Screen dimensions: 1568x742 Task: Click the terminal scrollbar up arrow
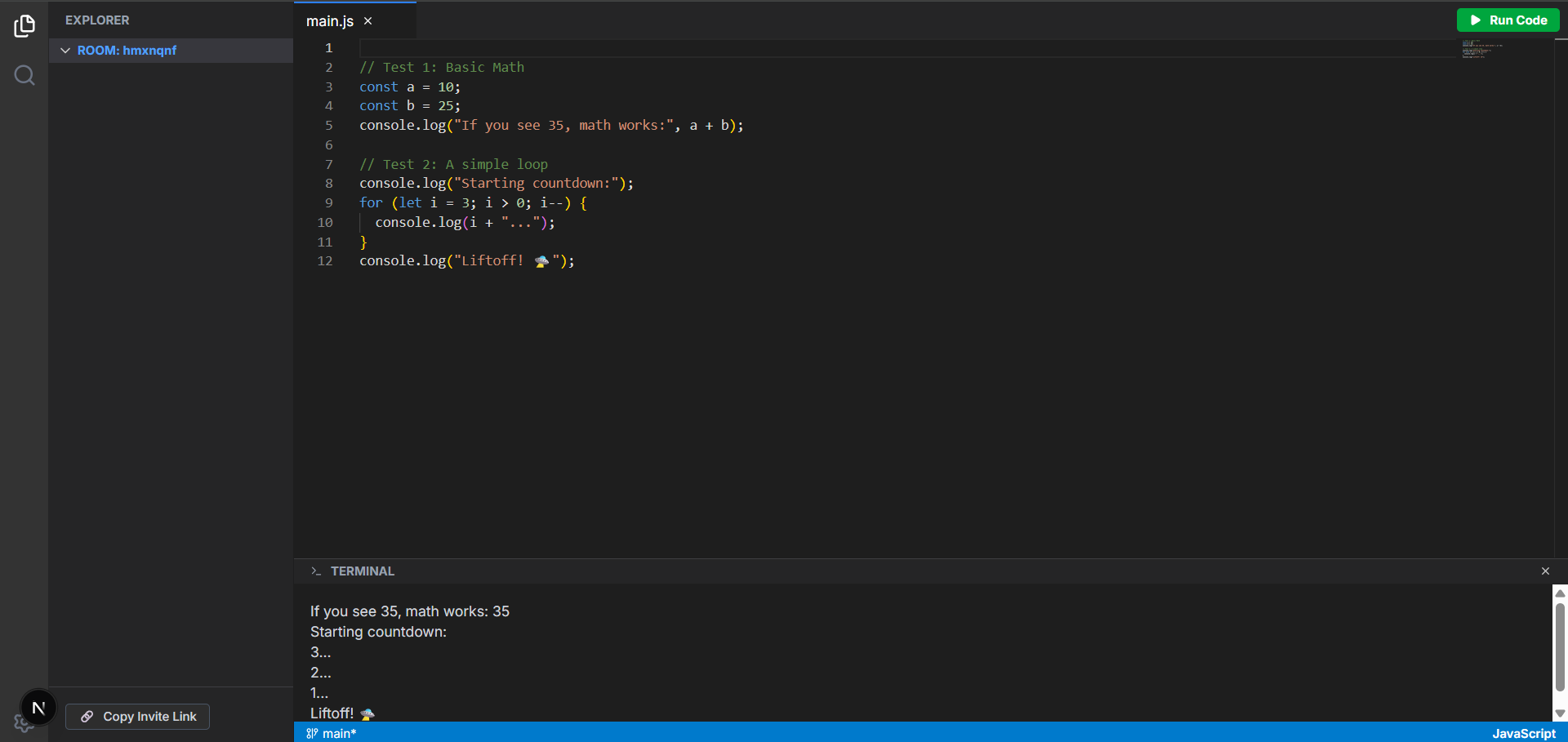(x=1560, y=593)
